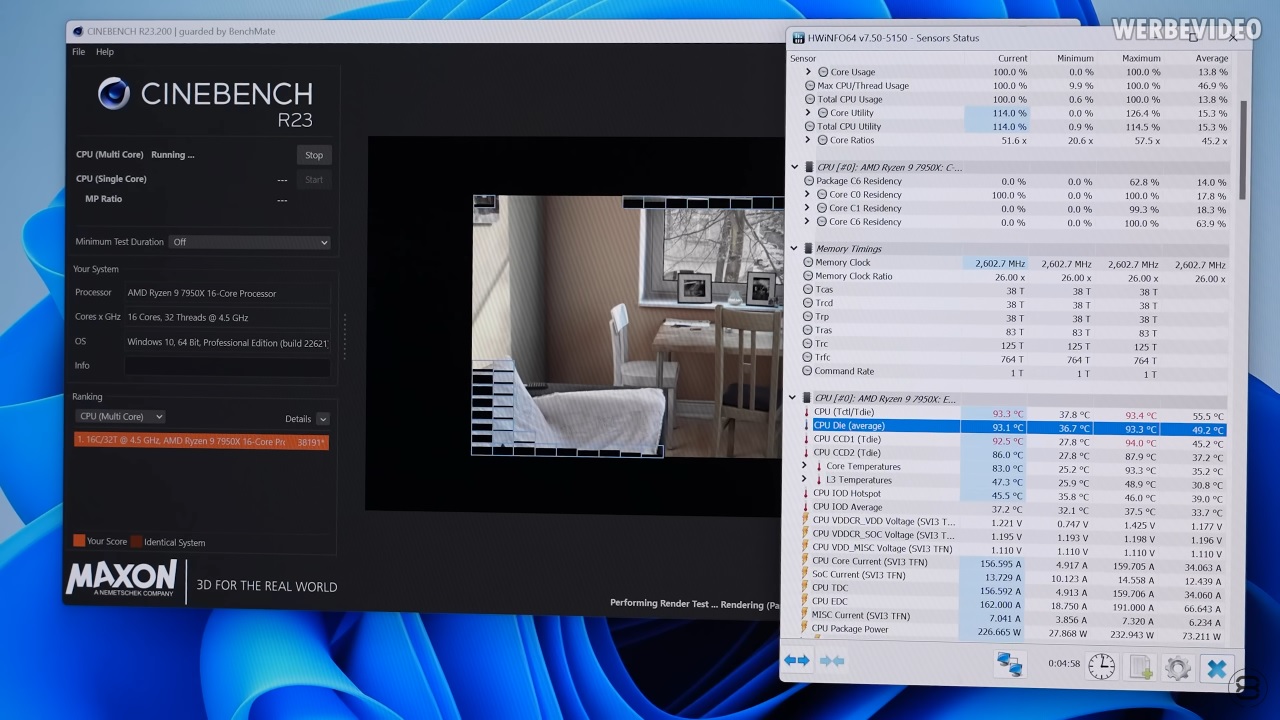
Task: Expand the Core Ratios row
Action: tap(808, 140)
